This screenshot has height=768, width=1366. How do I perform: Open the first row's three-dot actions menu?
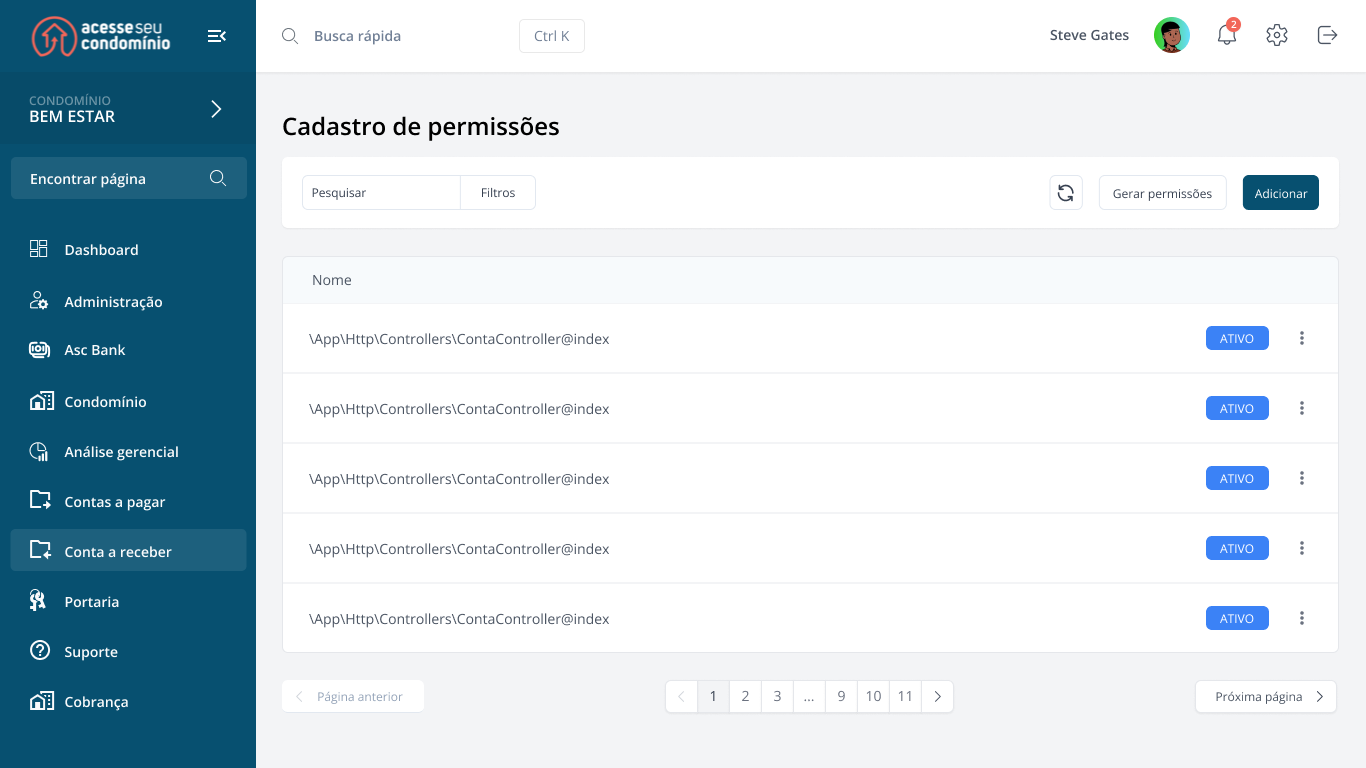(x=1302, y=338)
